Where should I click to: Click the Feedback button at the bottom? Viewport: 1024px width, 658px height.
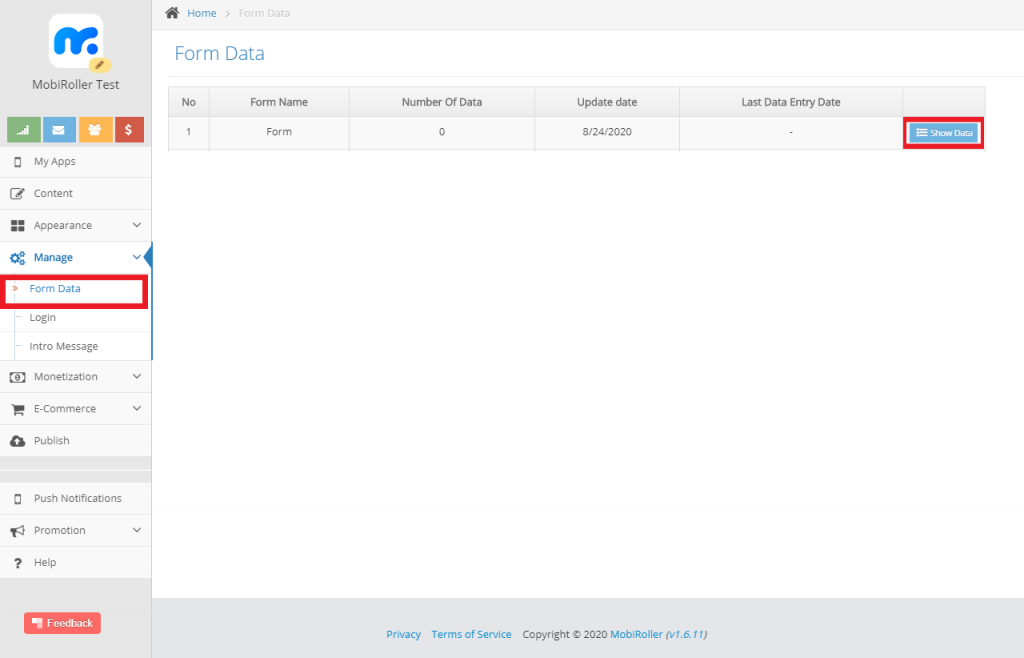(62, 622)
